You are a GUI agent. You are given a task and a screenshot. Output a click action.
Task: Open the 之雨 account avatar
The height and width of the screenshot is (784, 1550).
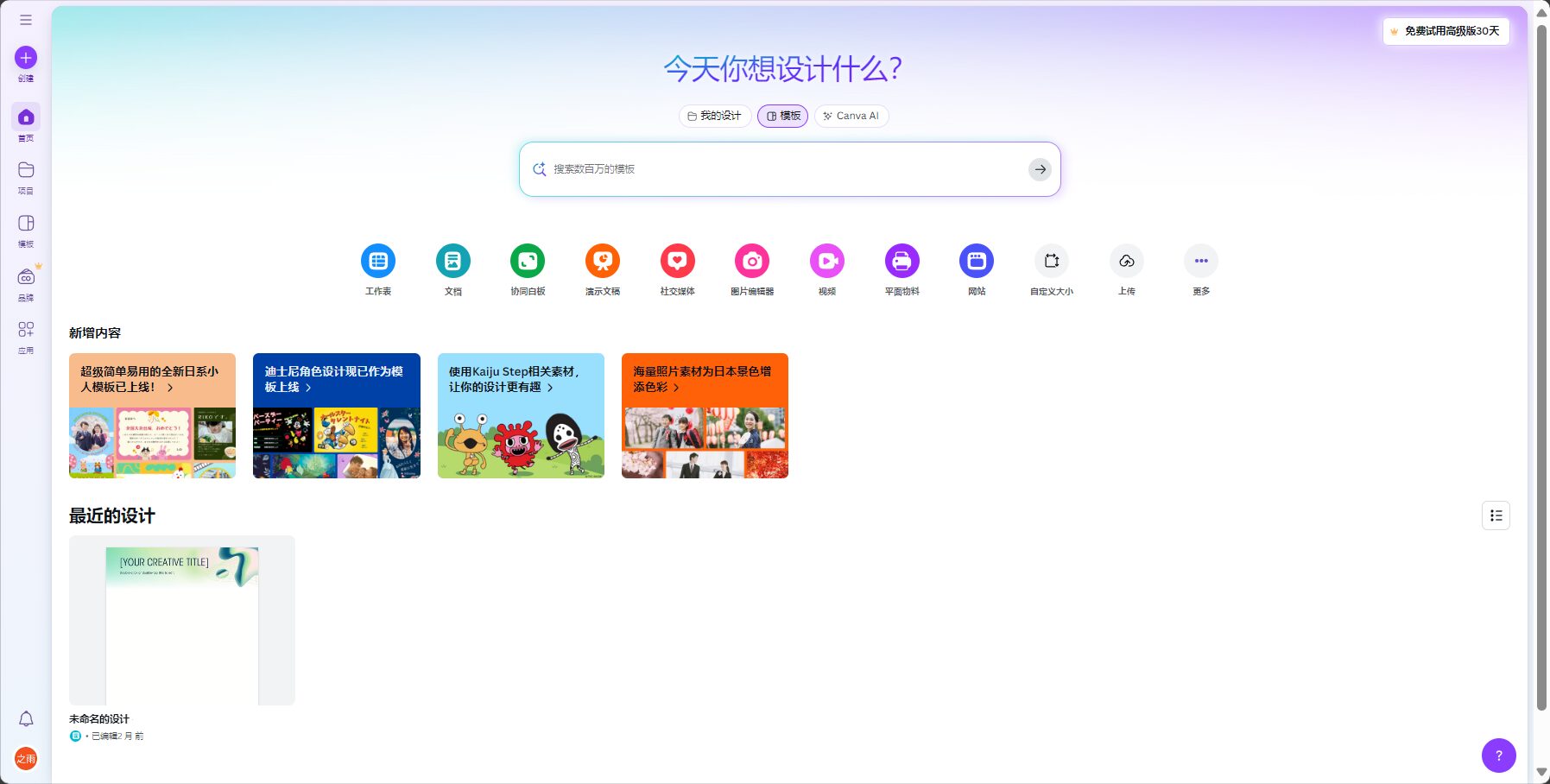click(26, 759)
